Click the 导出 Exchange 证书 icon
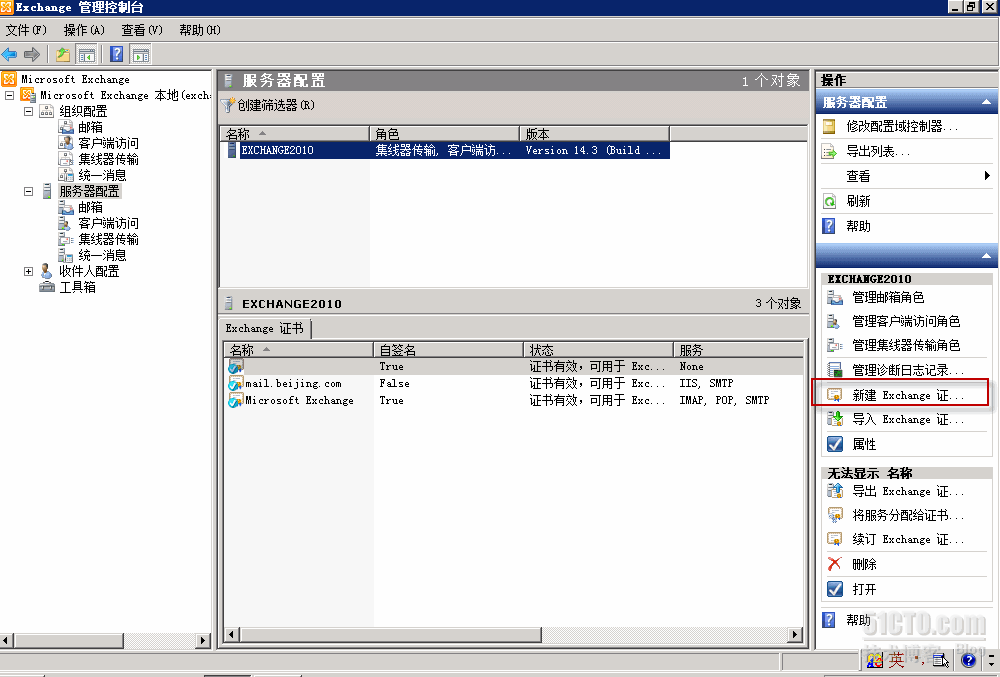The width and height of the screenshot is (1000, 677). coord(835,491)
